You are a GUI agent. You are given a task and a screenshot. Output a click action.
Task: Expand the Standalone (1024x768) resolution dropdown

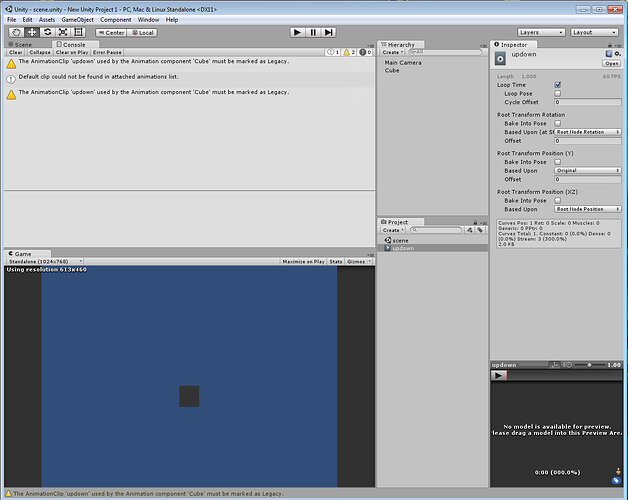45,262
